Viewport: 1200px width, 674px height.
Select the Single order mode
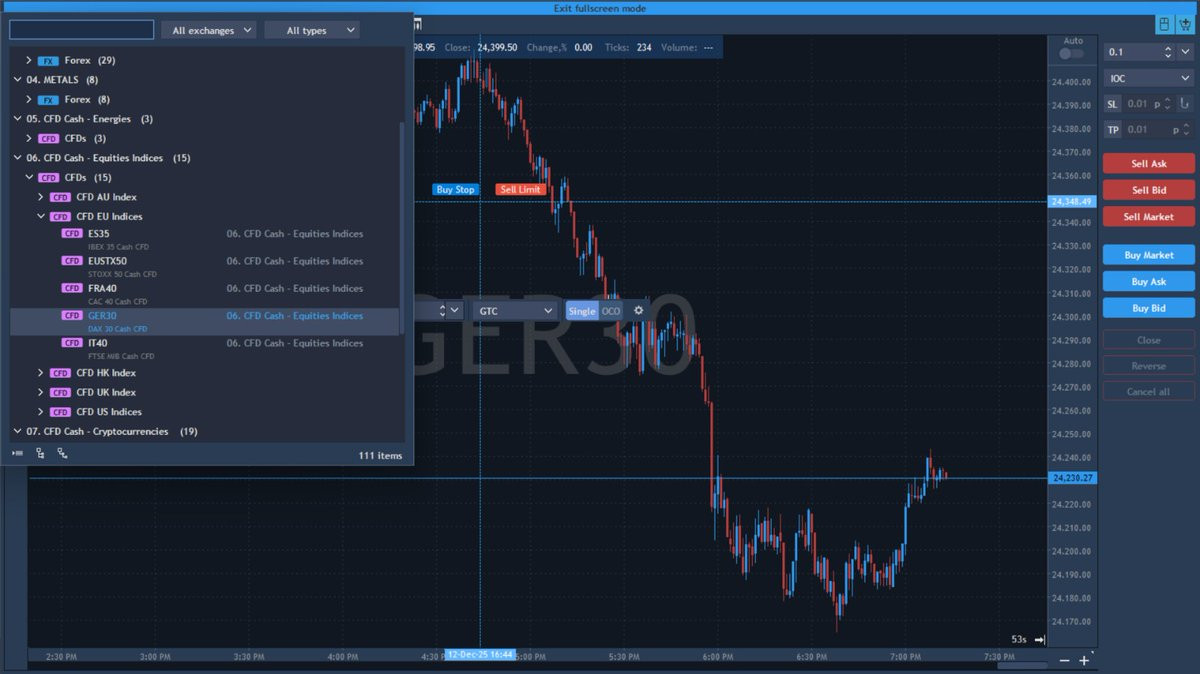coord(582,311)
